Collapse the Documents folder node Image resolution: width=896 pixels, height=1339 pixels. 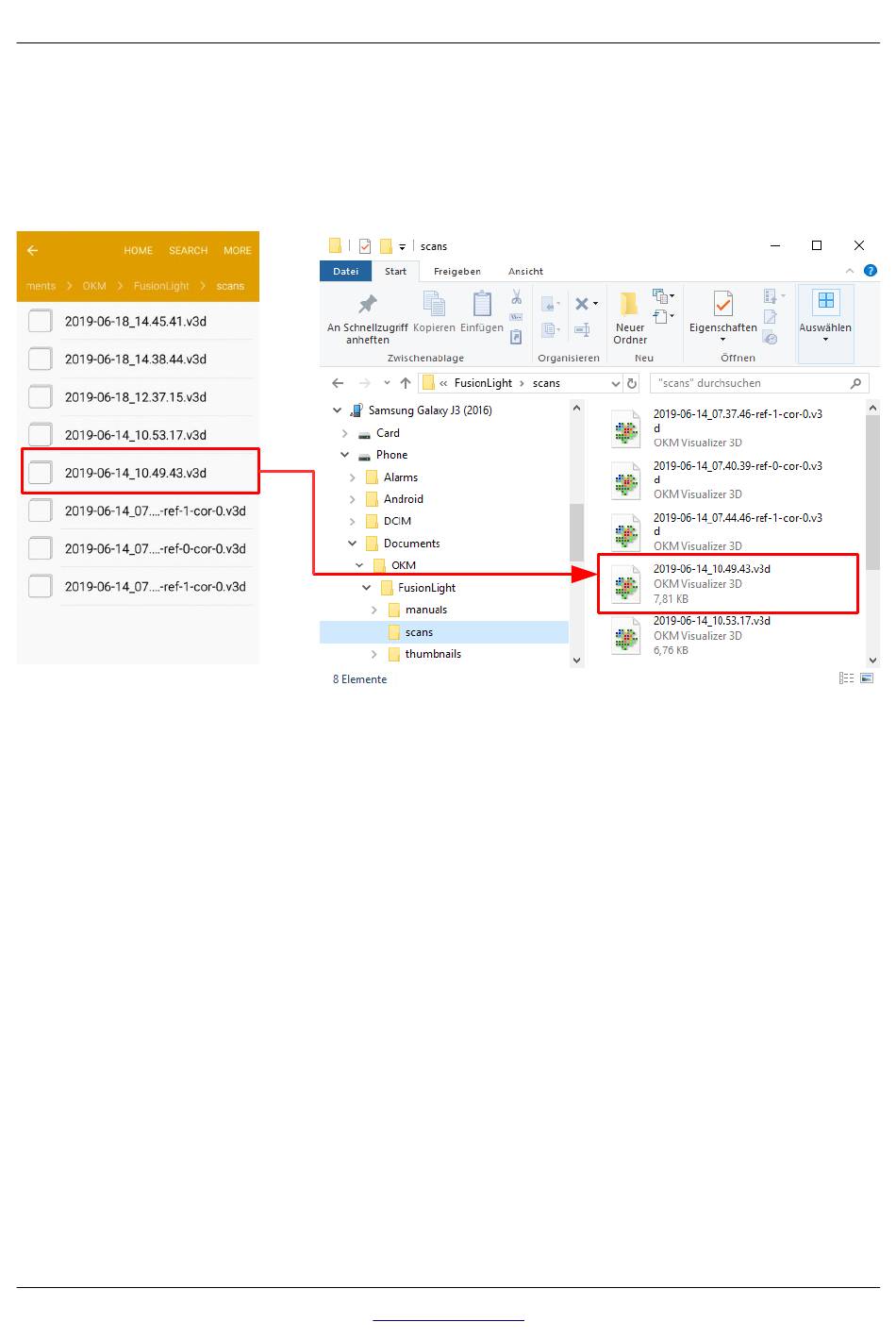[352, 544]
